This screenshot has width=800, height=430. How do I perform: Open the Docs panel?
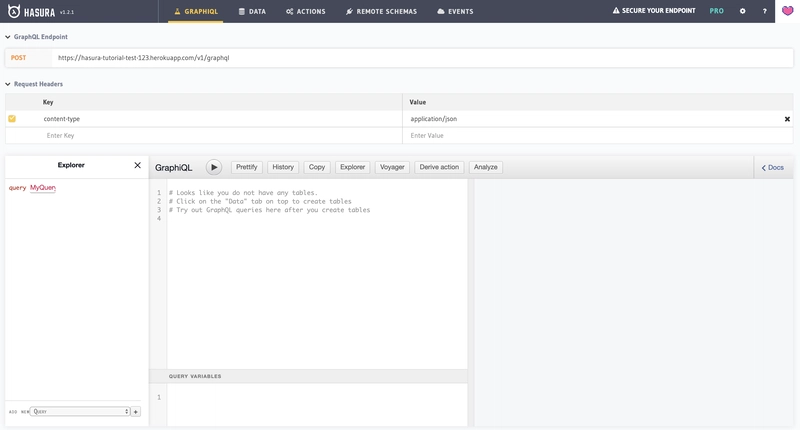click(773, 167)
